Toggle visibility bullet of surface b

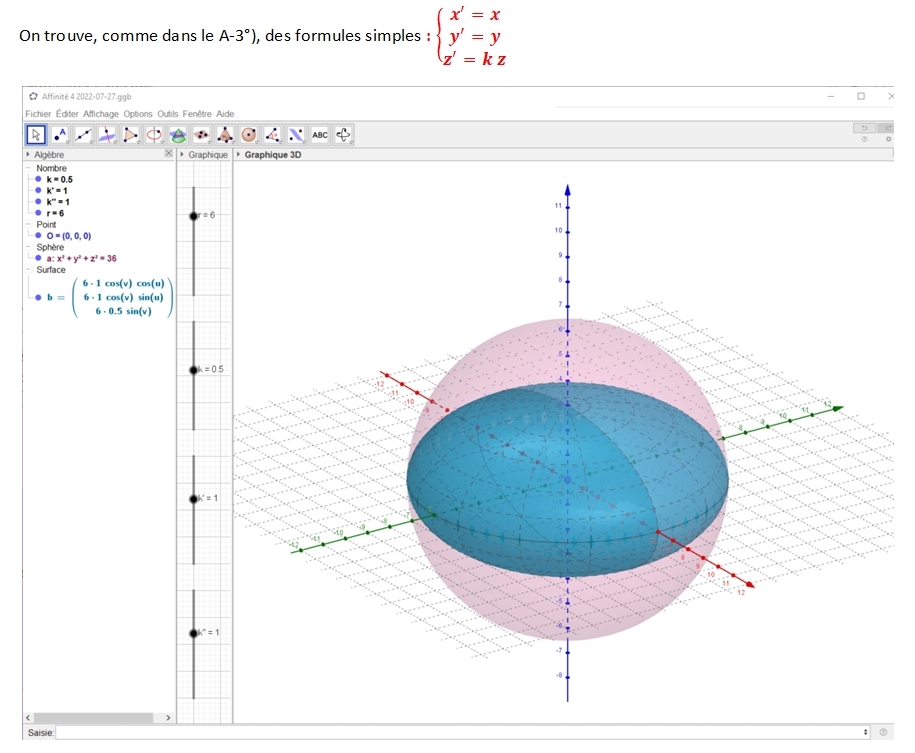coord(39,297)
